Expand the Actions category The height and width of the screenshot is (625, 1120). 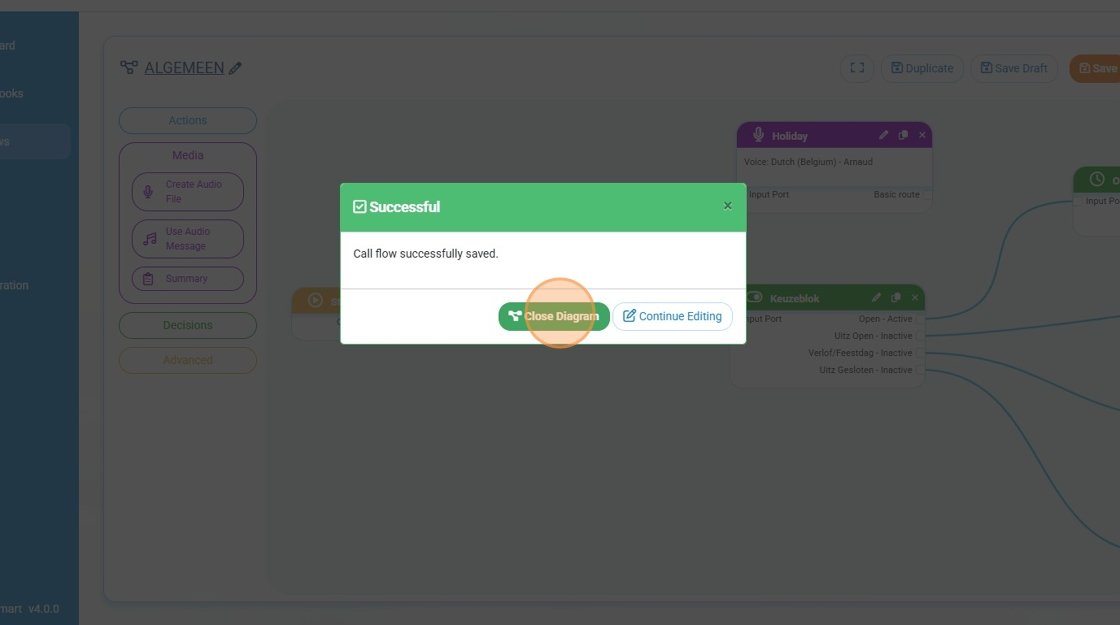point(188,121)
